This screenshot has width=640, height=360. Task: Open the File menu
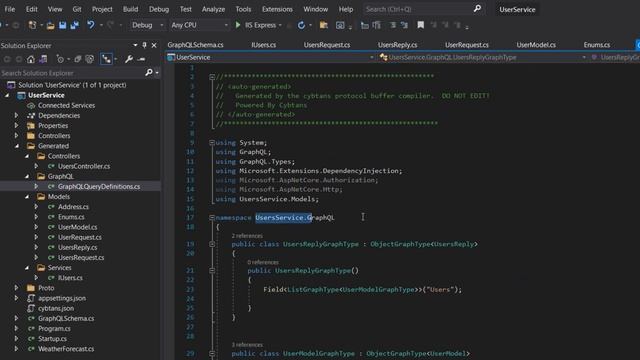[9, 9]
